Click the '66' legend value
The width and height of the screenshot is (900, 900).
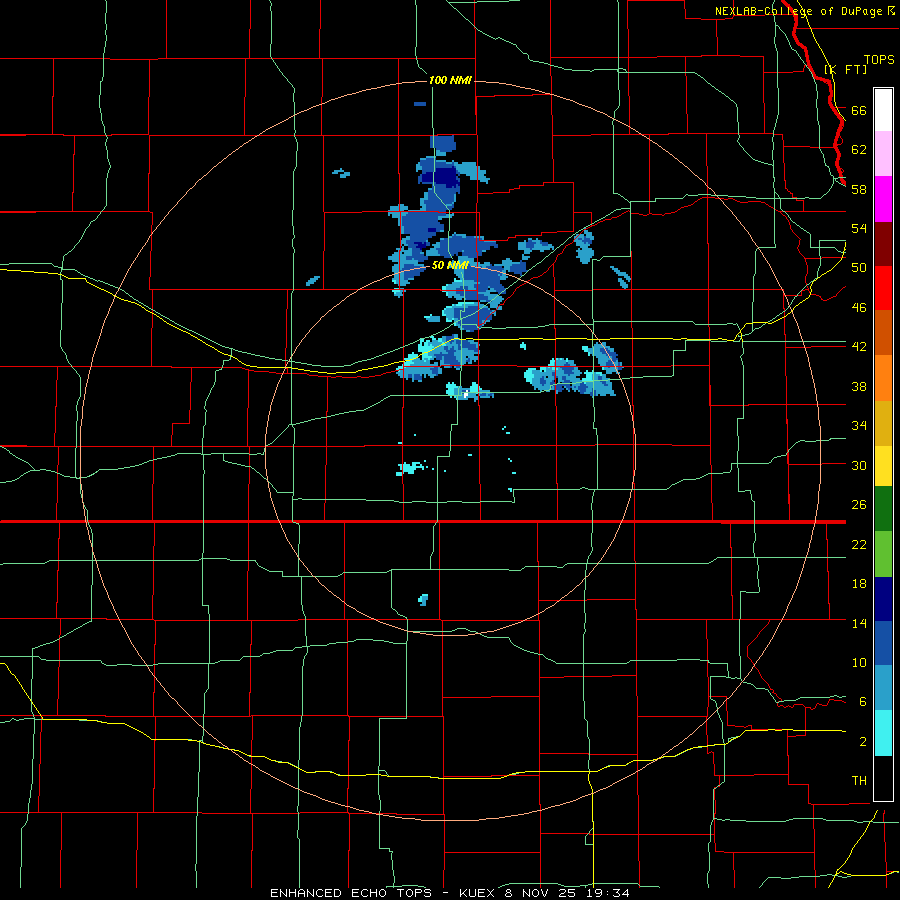coord(859,110)
